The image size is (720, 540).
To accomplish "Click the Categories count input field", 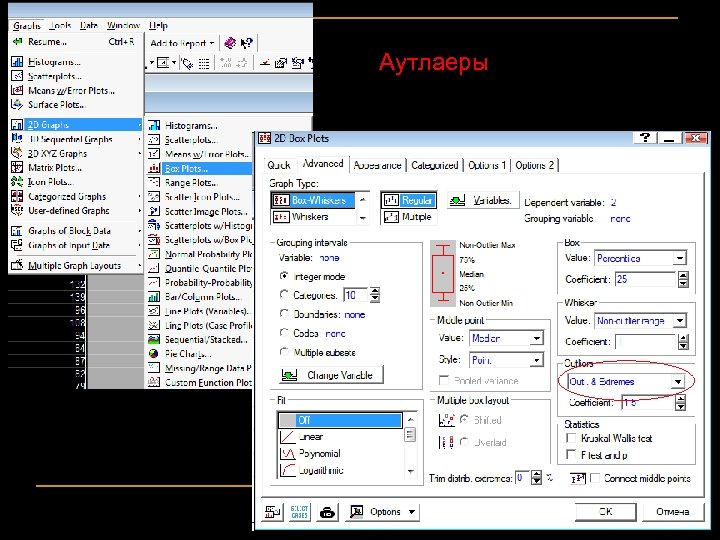I will (x=355, y=295).
